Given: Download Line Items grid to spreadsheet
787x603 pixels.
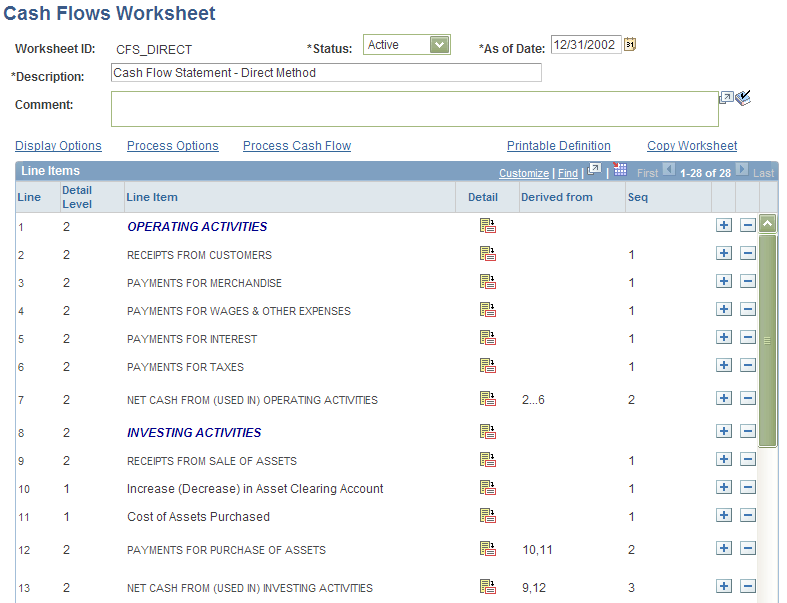Looking at the screenshot, I should pos(620,170).
